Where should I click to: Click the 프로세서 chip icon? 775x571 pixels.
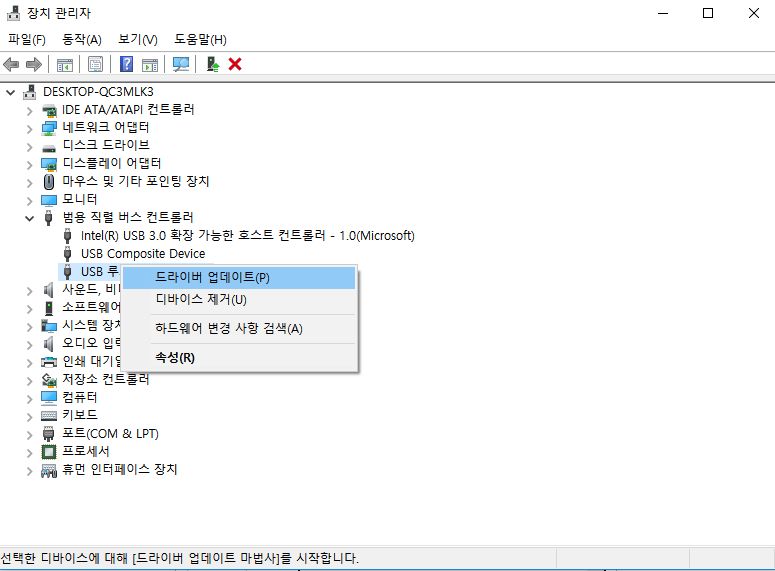click(x=49, y=451)
